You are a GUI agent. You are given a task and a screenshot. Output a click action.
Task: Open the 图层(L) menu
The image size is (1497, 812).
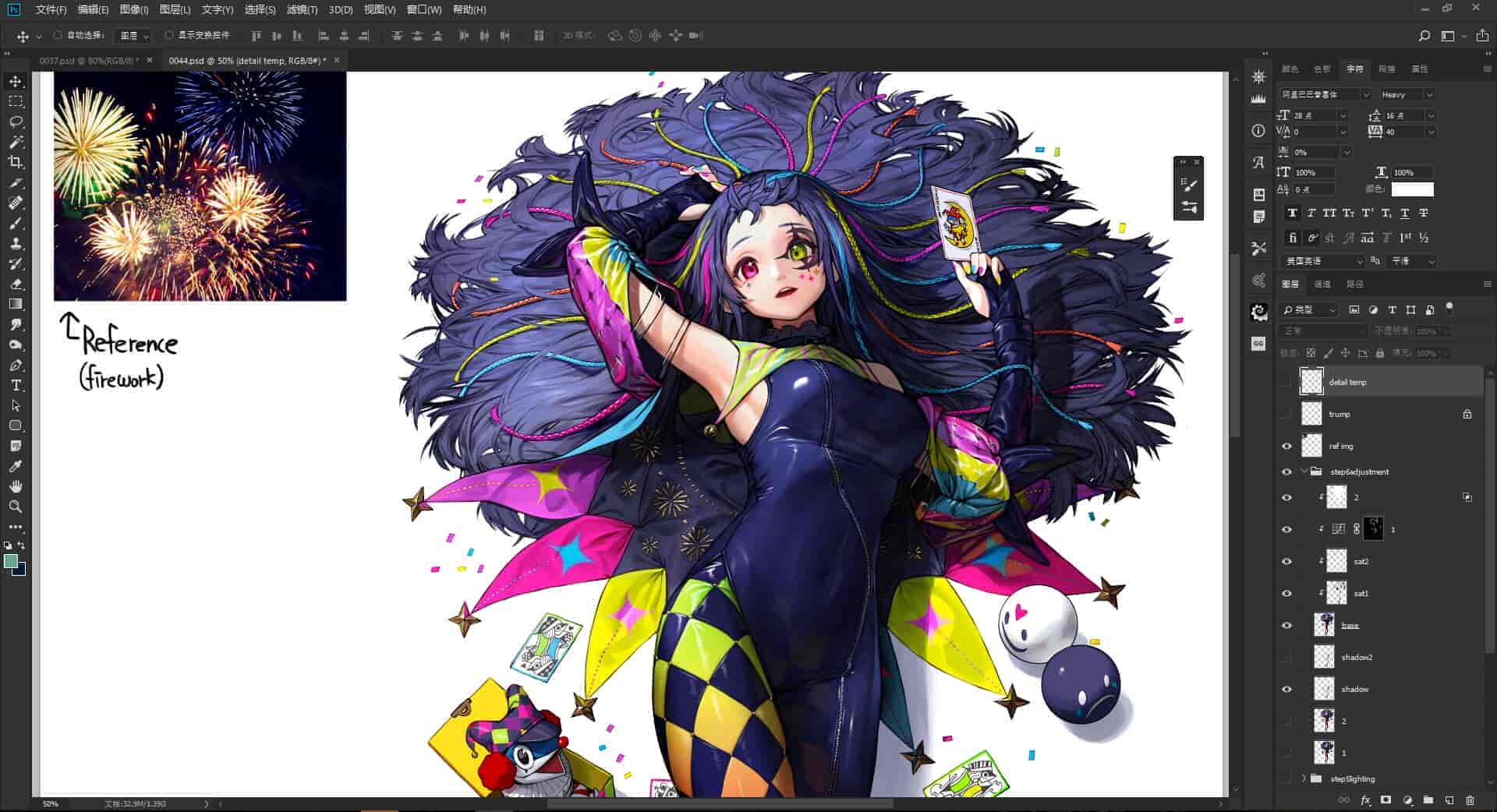tap(175, 9)
